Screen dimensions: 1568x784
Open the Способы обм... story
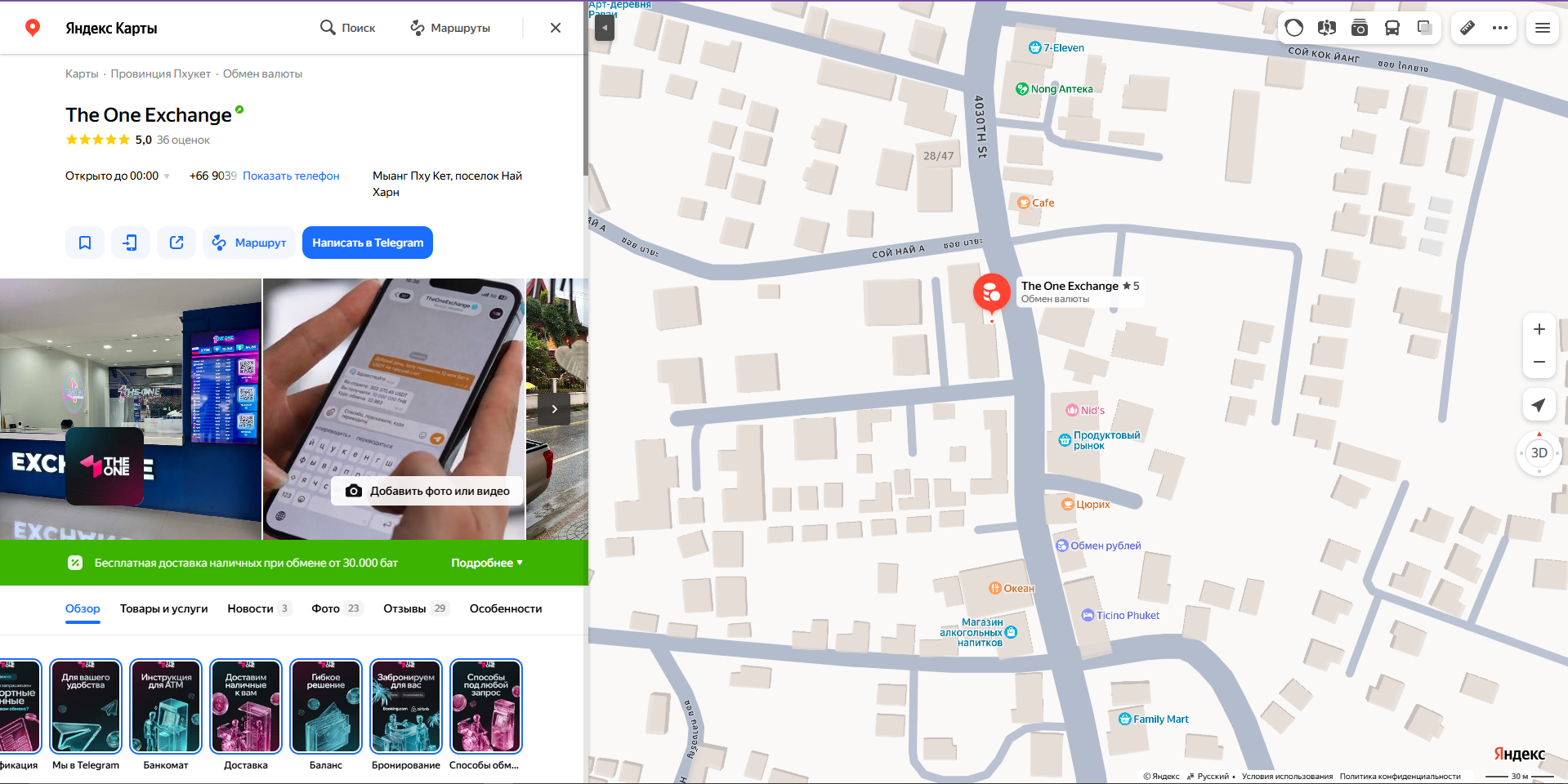(x=486, y=715)
